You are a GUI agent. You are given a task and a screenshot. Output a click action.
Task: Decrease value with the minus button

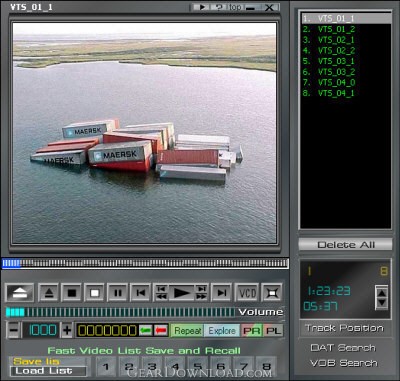[14, 330]
